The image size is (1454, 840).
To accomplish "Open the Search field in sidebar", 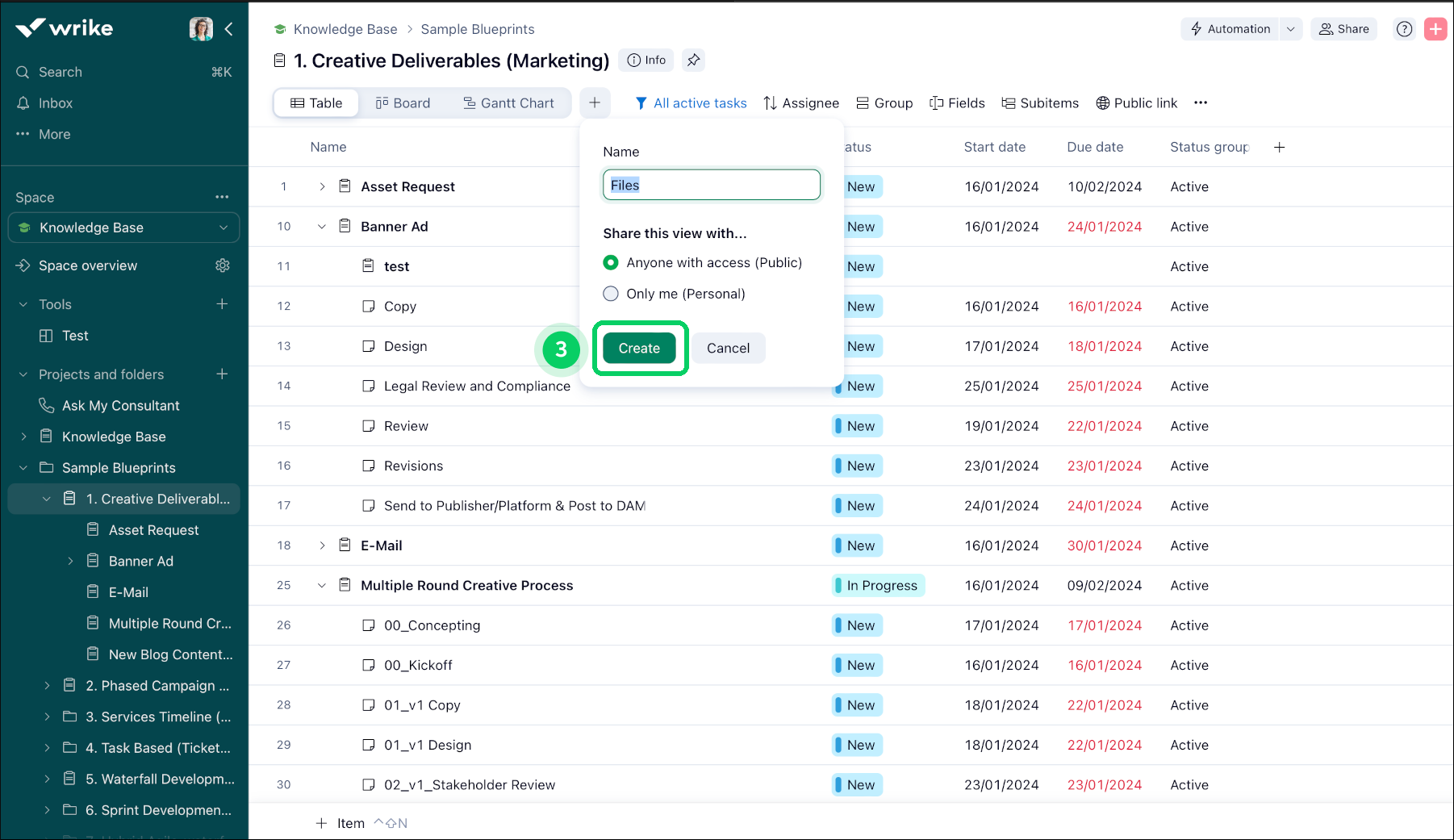I will tap(123, 72).
